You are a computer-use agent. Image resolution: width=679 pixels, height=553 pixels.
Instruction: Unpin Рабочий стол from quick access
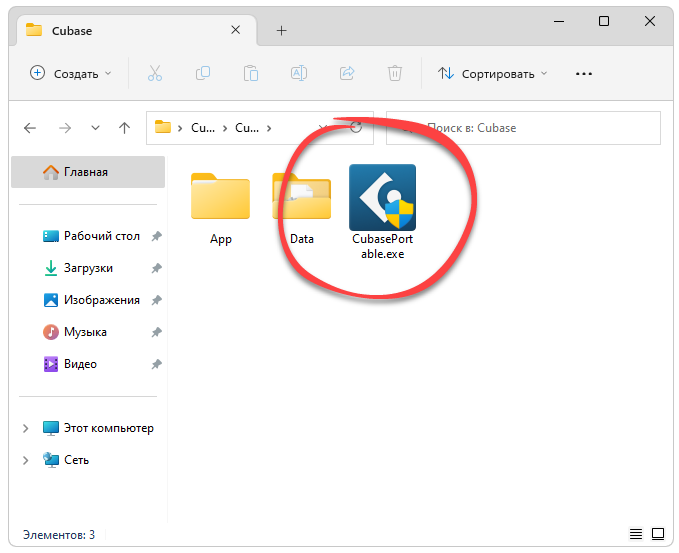pos(156,236)
